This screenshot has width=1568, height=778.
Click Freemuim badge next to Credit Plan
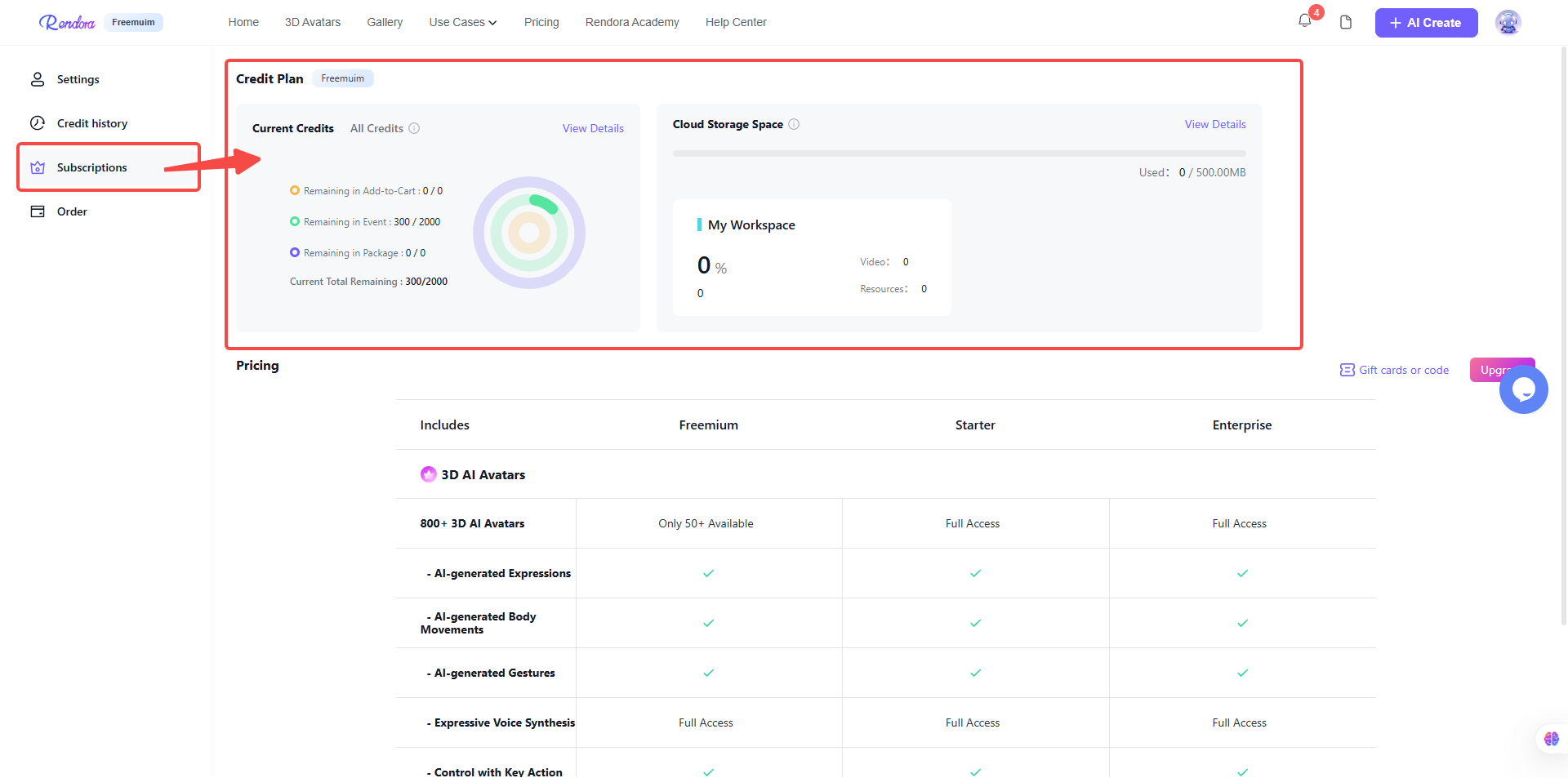343,78
